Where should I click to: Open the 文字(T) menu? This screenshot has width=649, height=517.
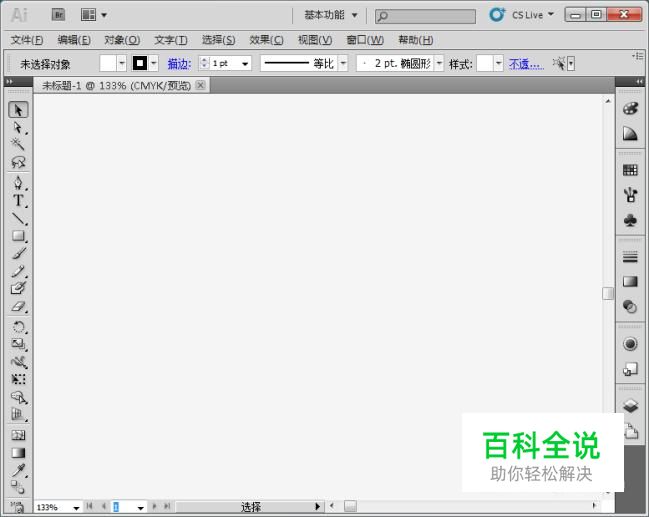(x=171, y=40)
